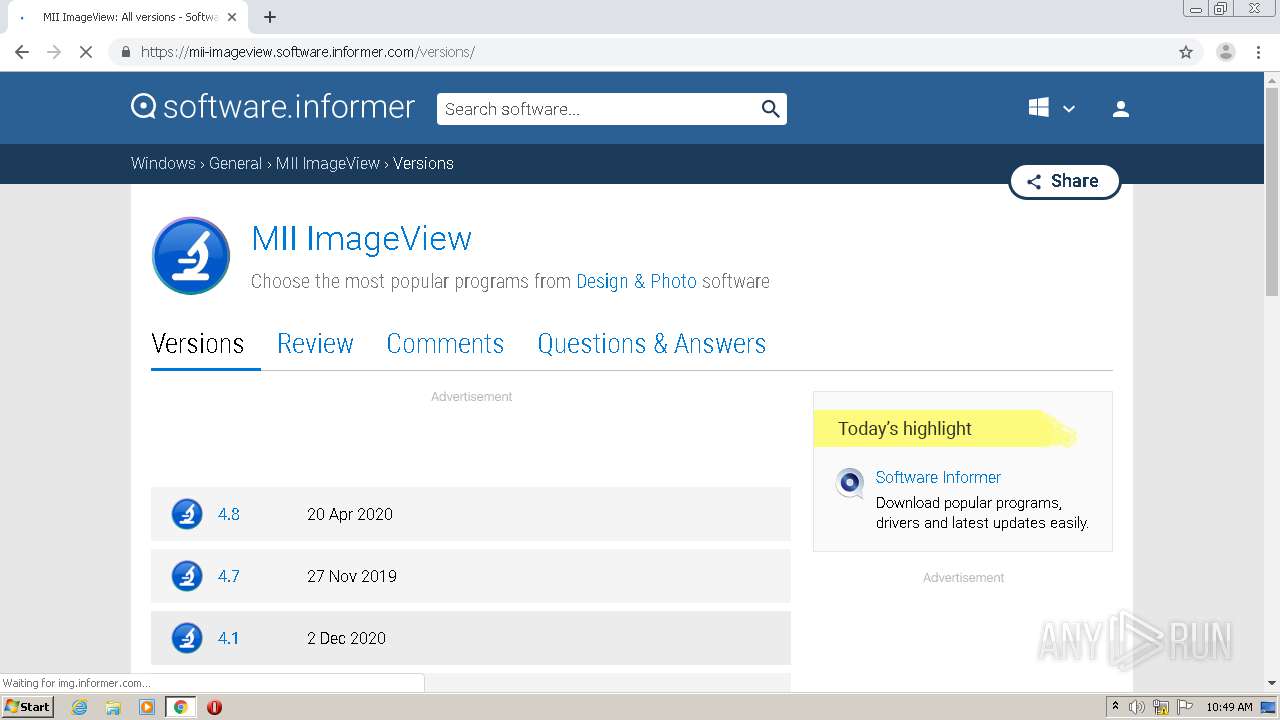Switch to the Versions tab
Image resolution: width=1280 pixels, height=720 pixels.
(198, 344)
